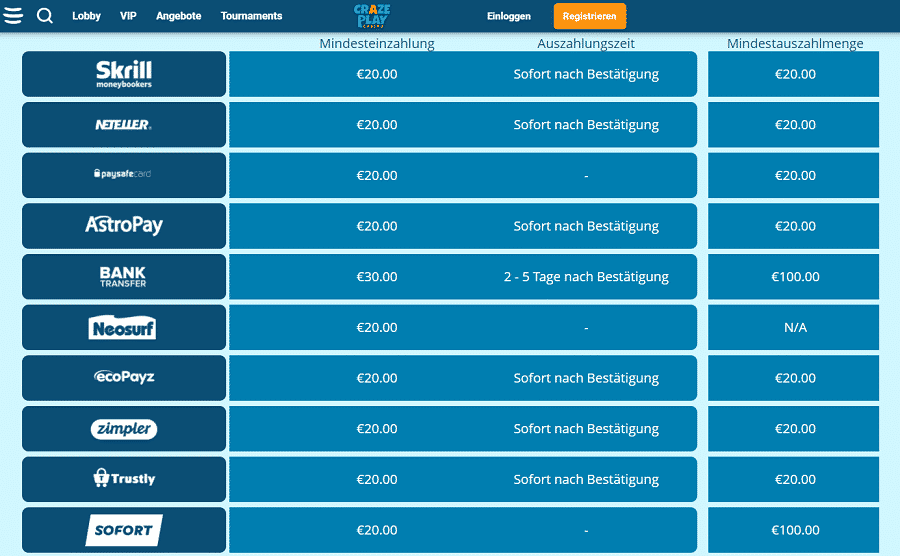Image resolution: width=900 pixels, height=556 pixels.
Task: Click the search magnifier icon
Action: (x=45, y=15)
